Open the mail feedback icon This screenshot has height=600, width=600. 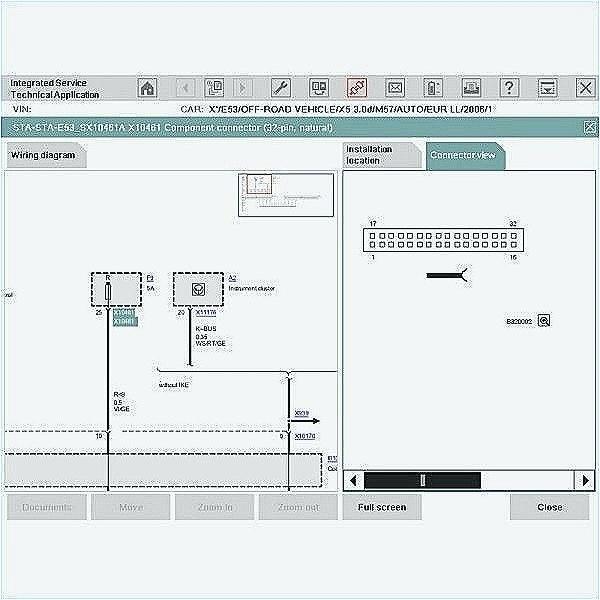[x=395, y=88]
